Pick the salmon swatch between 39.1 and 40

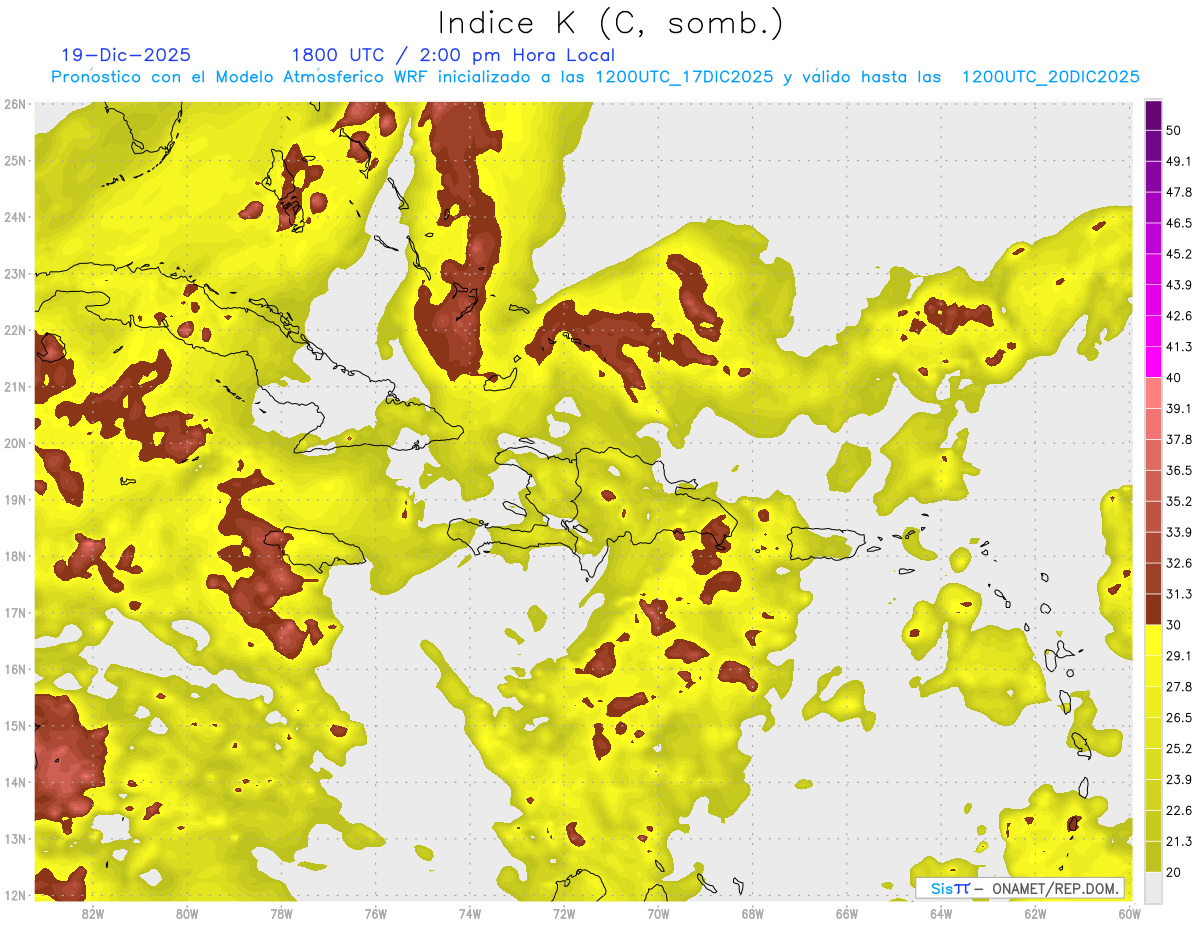pyautogui.click(x=1153, y=393)
